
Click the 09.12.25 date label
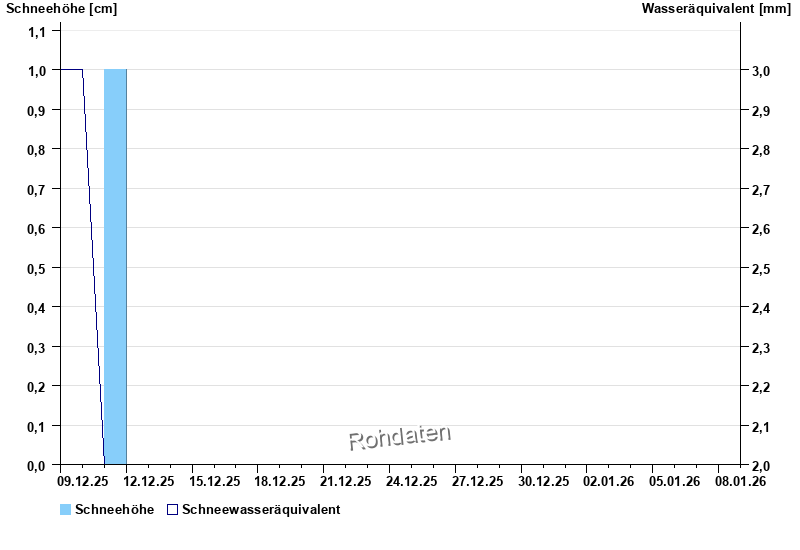tap(84, 481)
